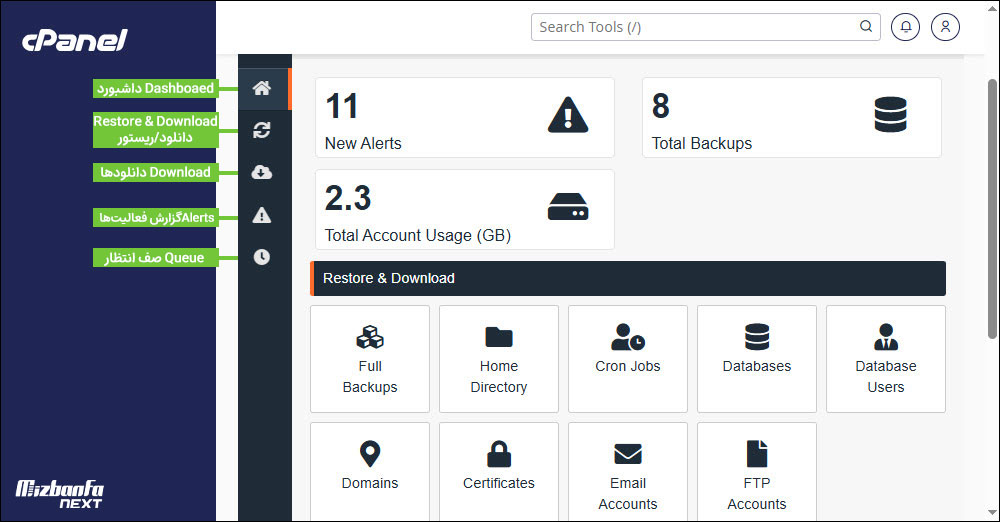Image resolution: width=1000 pixels, height=522 pixels.
Task: Select the Cron Jobs tile
Action: pyautogui.click(x=628, y=359)
